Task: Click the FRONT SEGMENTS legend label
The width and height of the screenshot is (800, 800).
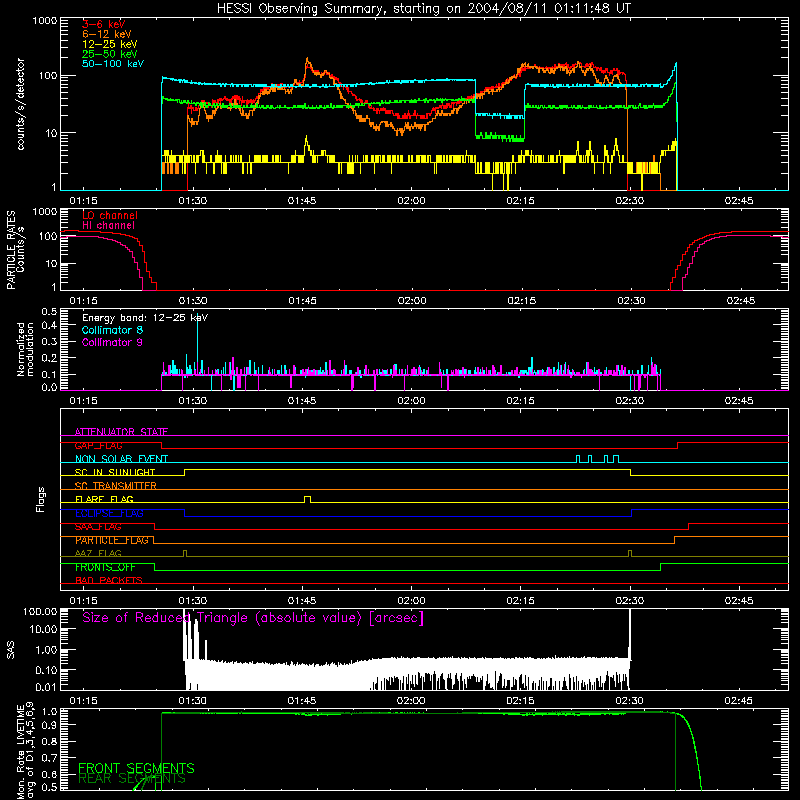Action: pos(136,768)
